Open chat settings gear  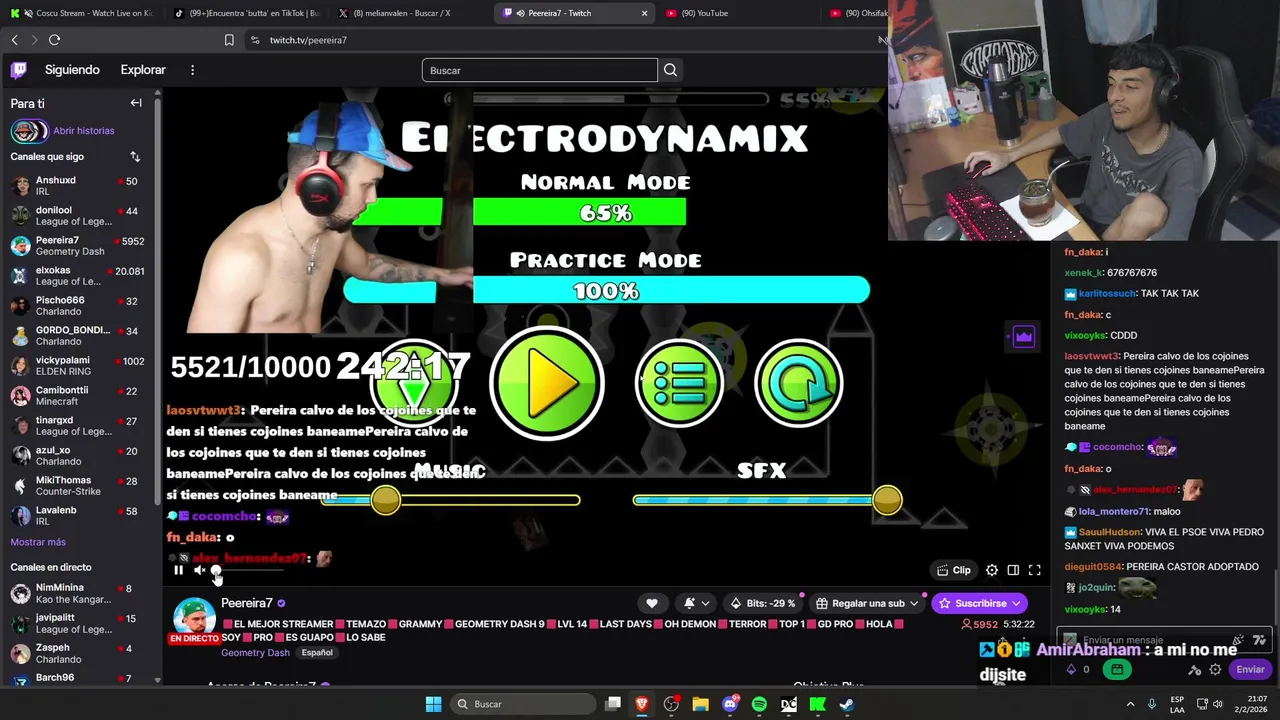click(1215, 670)
